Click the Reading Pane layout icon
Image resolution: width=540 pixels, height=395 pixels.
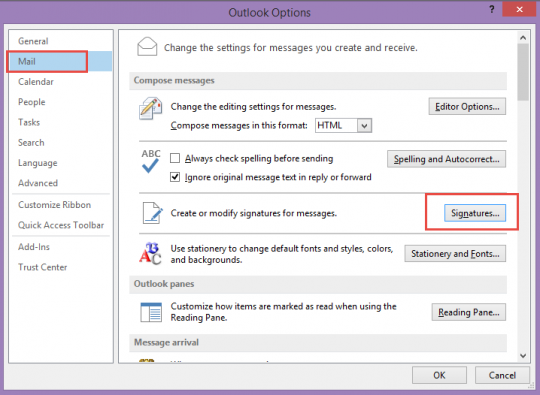click(x=151, y=312)
